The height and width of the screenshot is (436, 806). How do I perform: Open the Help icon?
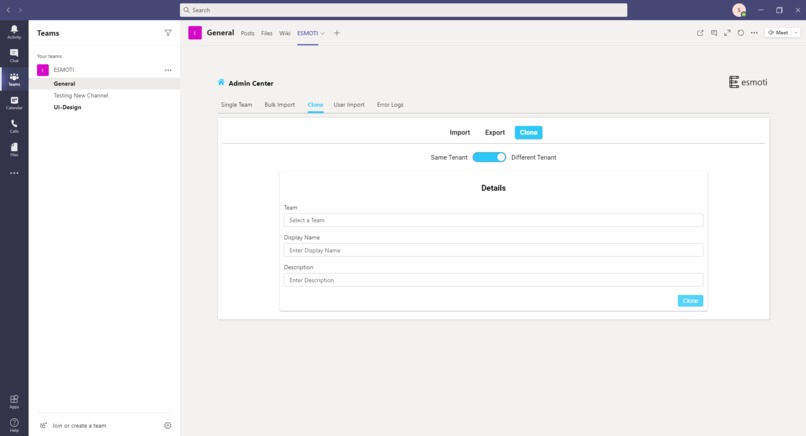[x=14, y=425]
